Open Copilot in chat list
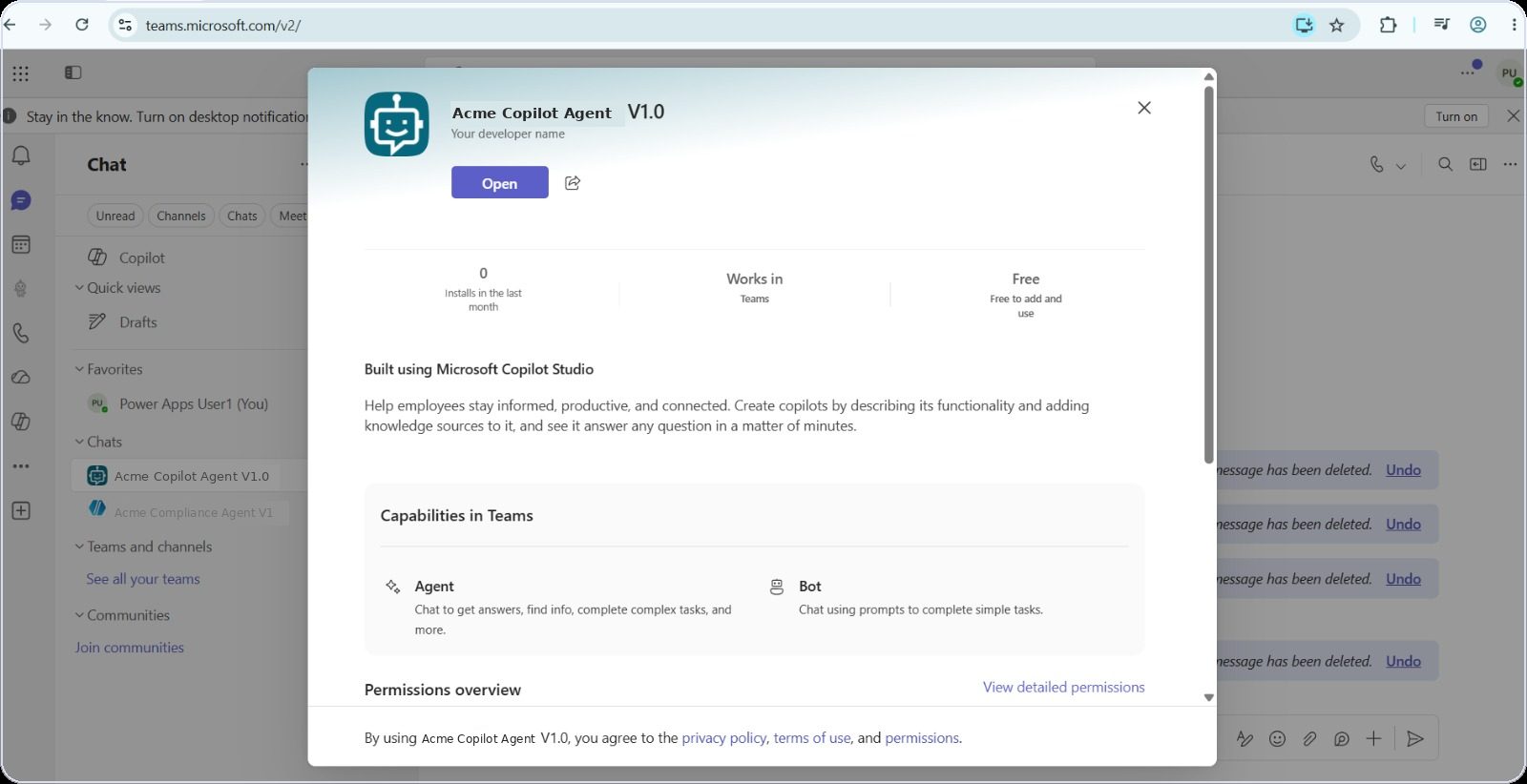The height and width of the screenshot is (784, 1527). point(141,258)
